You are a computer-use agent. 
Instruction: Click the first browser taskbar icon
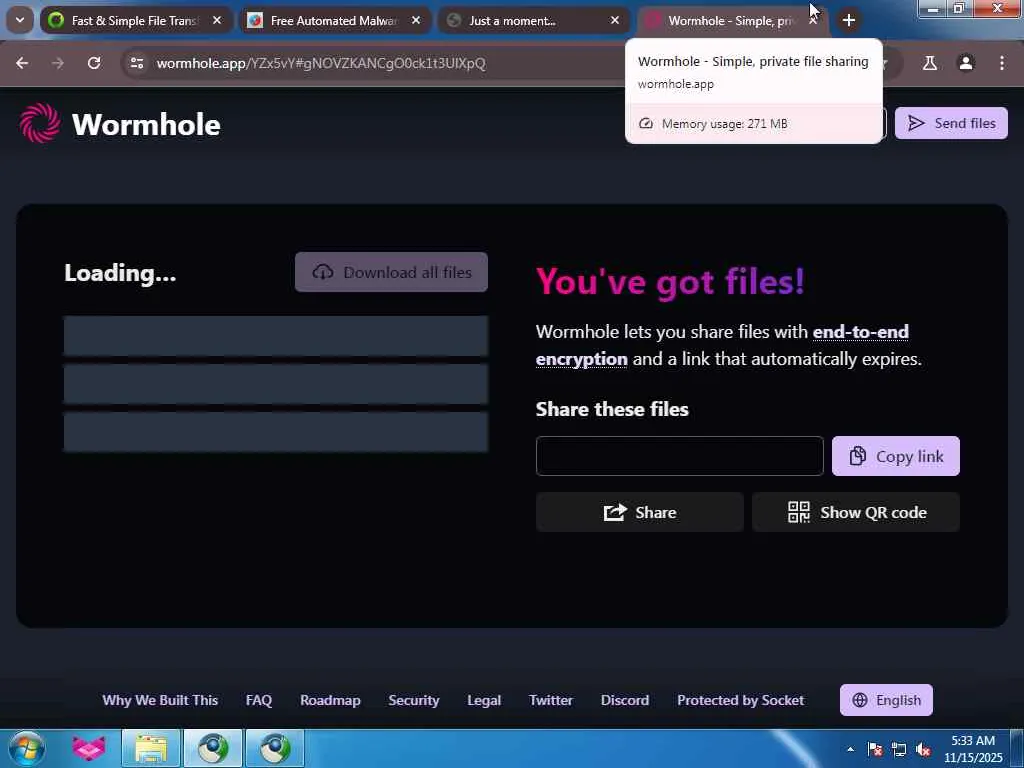(213, 748)
